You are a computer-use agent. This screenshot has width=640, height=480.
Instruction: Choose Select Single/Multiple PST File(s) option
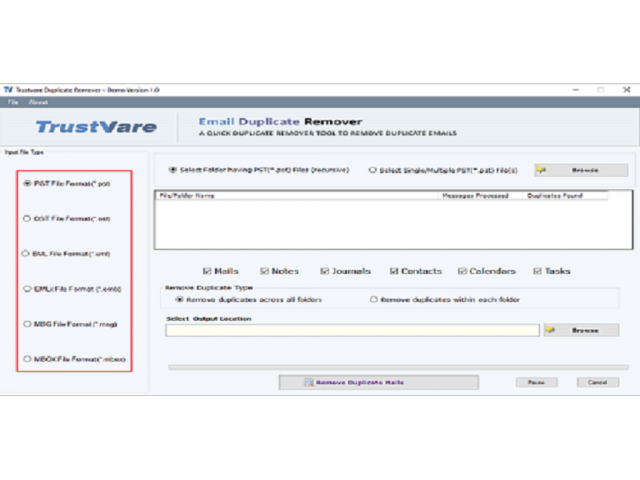tap(372, 170)
